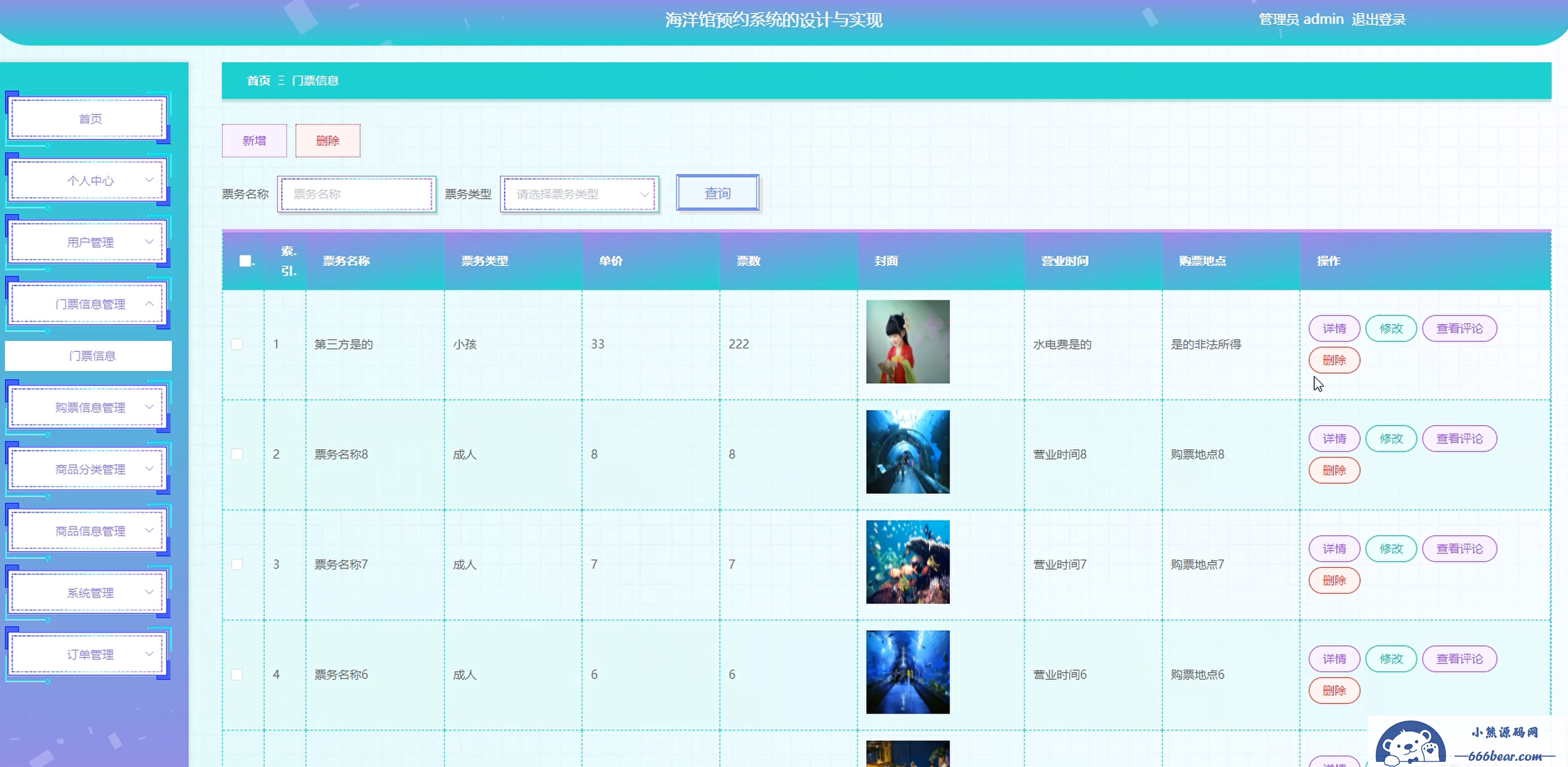Click 修改 for 第三方是的 row
This screenshot has width=1568, height=767.
[x=1391, y=328]
